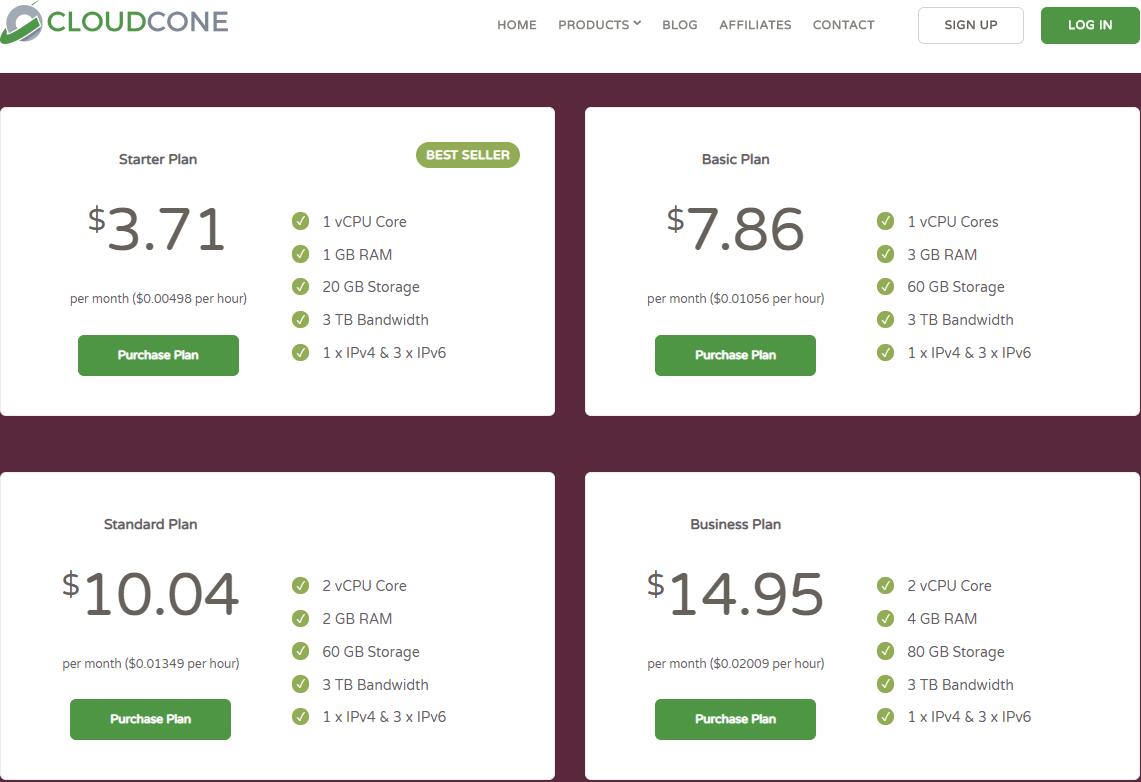Open the Home page from navigation

[x=516, y=25]
